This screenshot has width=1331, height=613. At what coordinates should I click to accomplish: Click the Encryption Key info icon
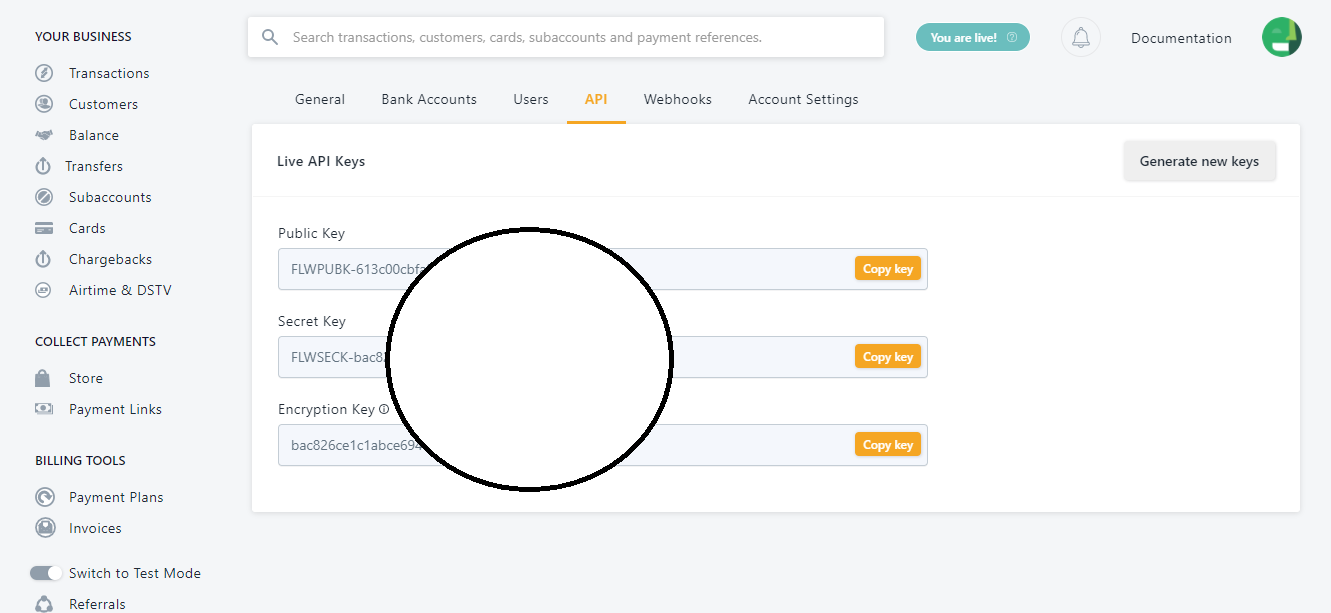coord(384,409)
